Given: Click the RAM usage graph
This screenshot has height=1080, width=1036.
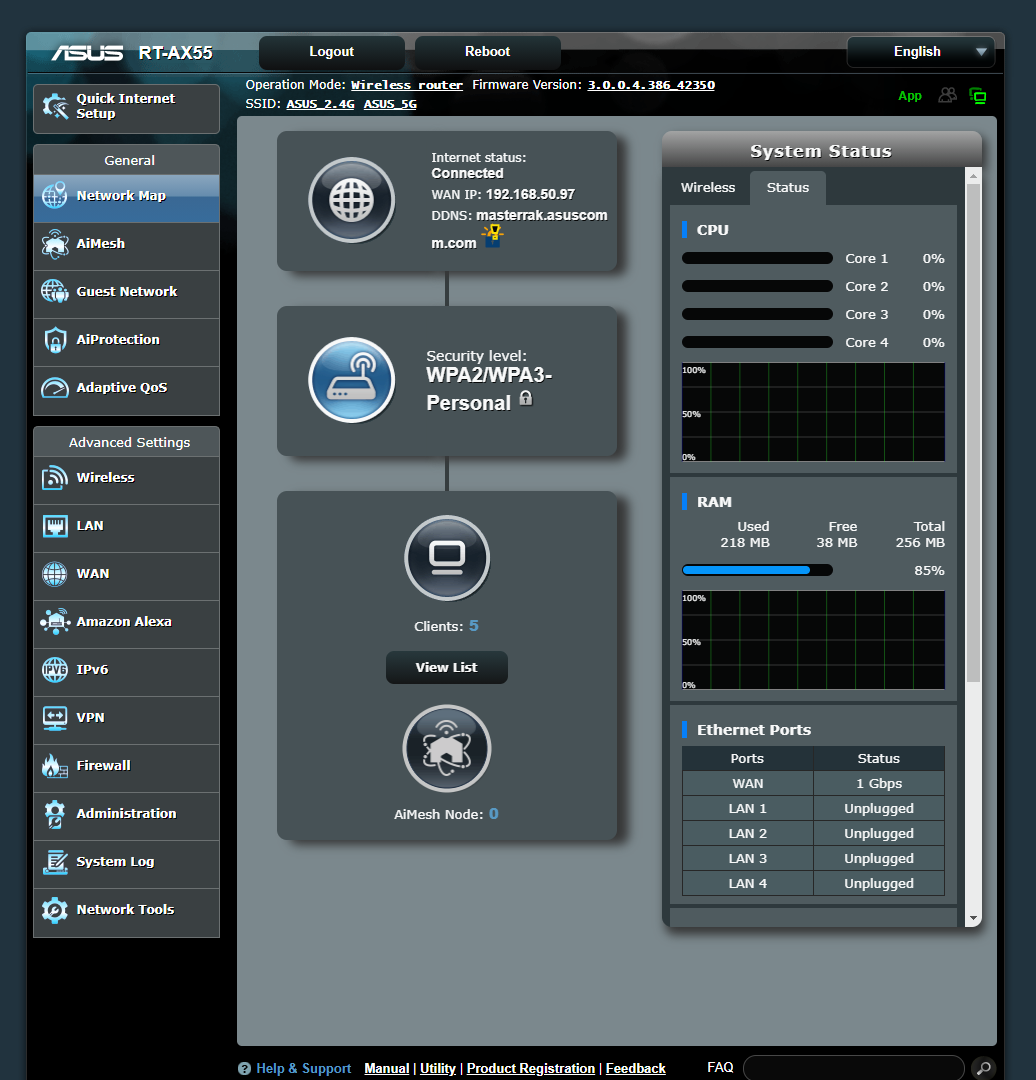Looking at the screenshot, I should pyautogui.click(x=813, y=640).
